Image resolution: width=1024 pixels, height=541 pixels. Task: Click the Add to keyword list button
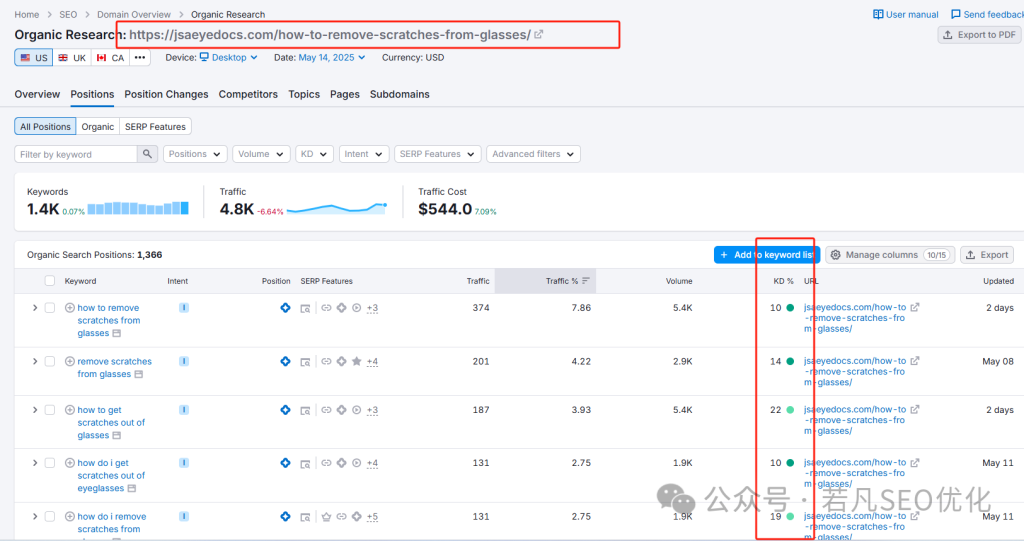pyautogui.click(x=766, y=255)
